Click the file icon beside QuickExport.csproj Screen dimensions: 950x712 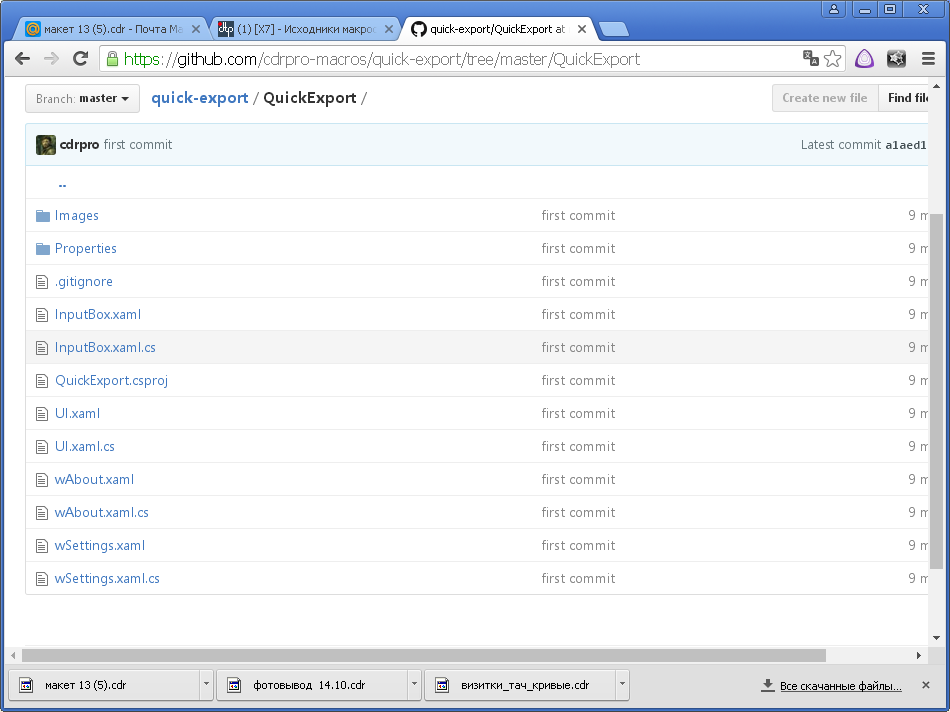[x=42, y=381]
